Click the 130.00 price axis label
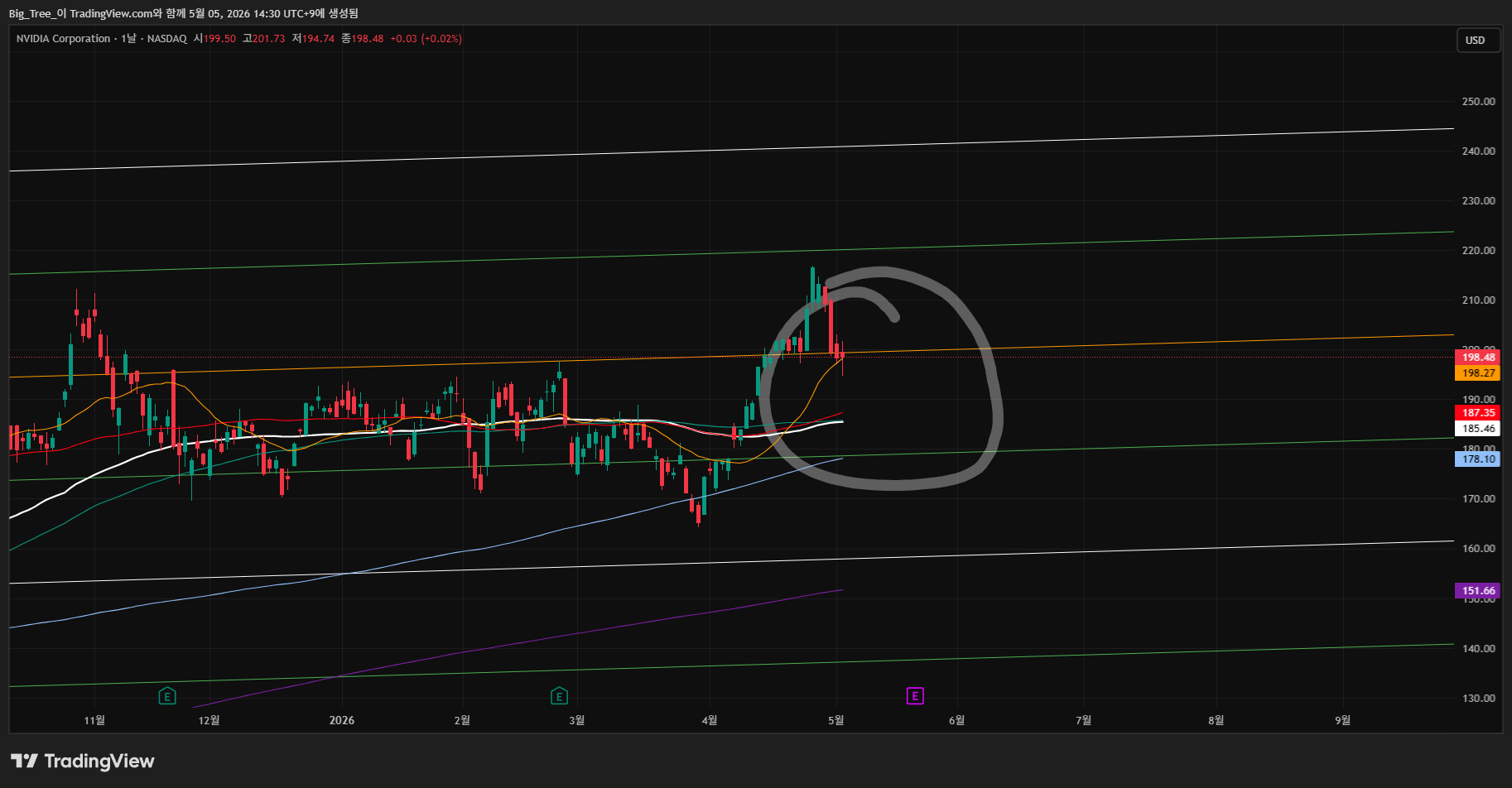 (x=1479, y=699)
